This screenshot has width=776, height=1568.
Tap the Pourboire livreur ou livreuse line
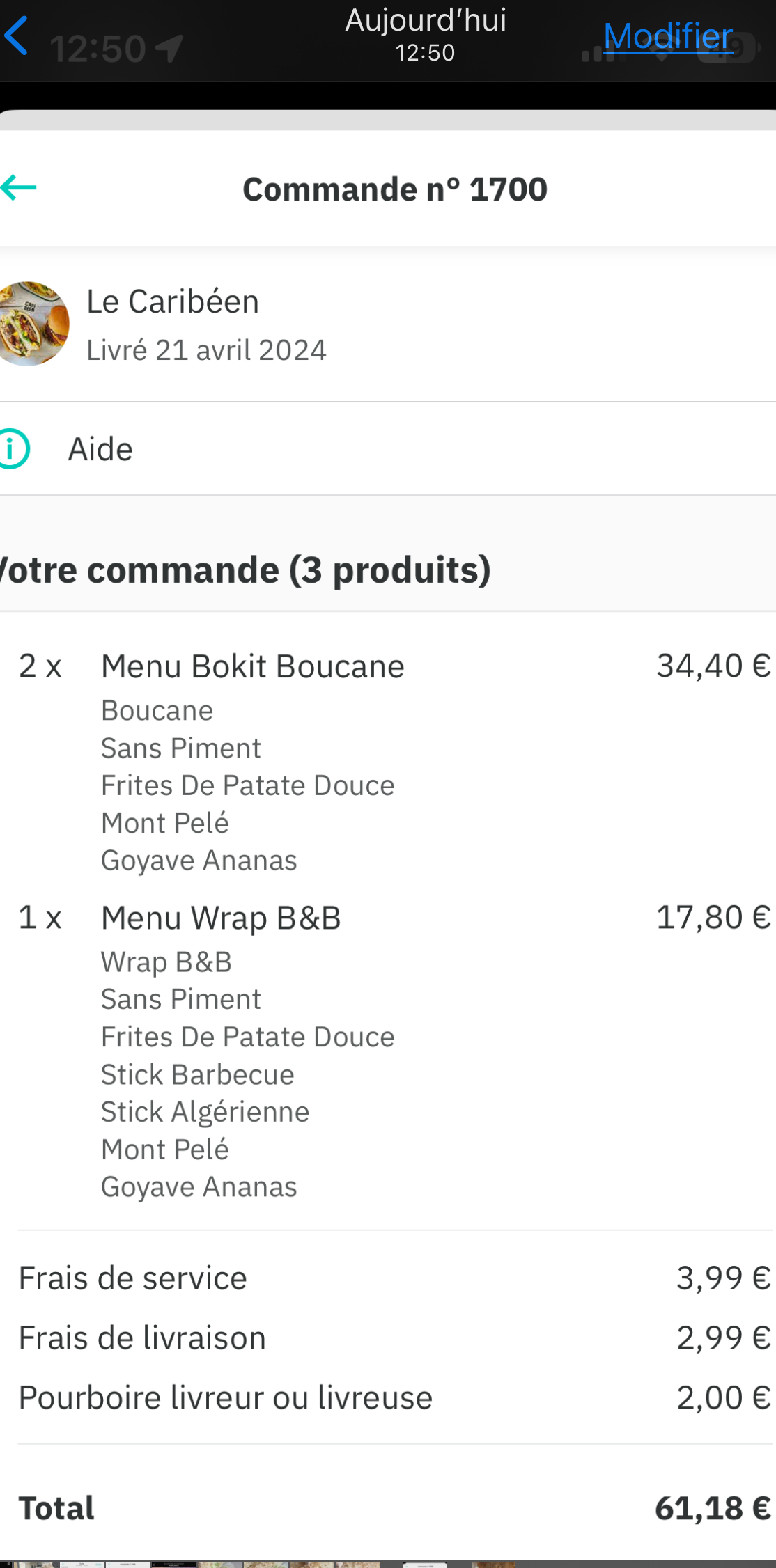point(226,1398)
